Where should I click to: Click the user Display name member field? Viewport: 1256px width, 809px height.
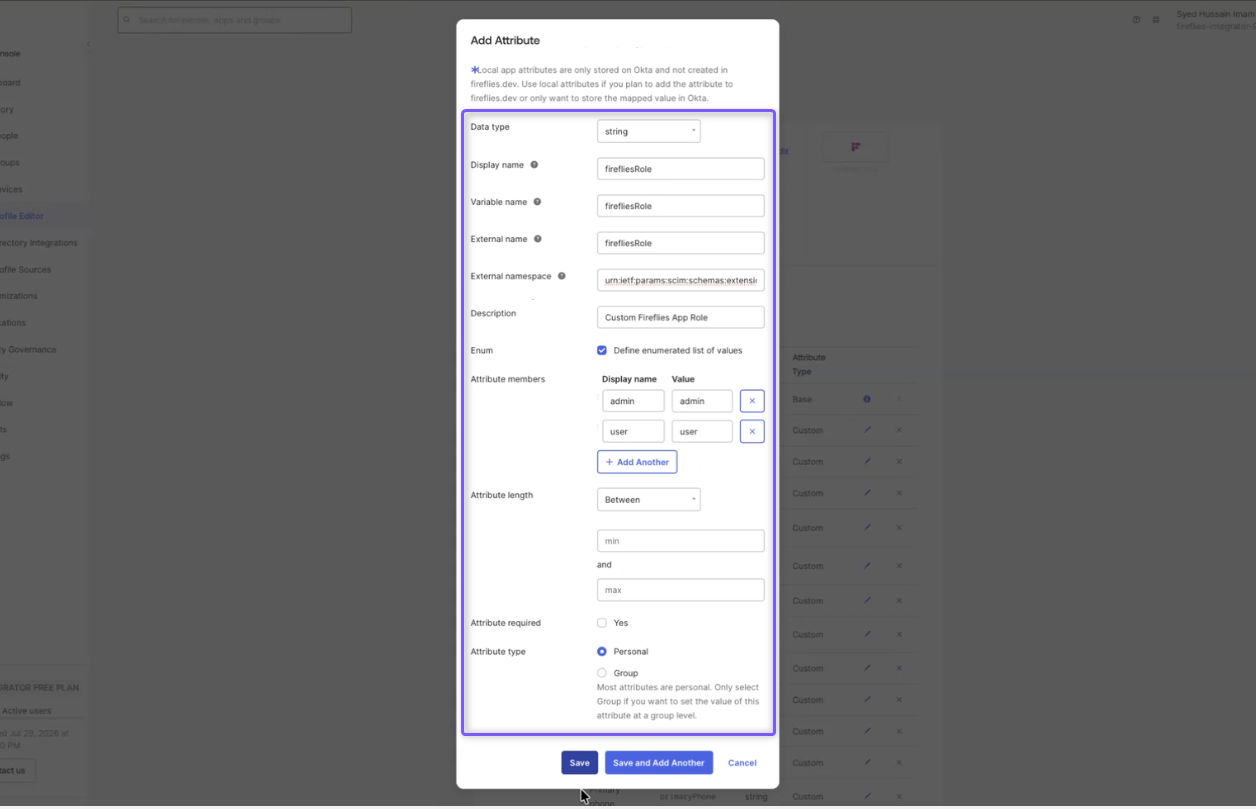coord(633,432)
